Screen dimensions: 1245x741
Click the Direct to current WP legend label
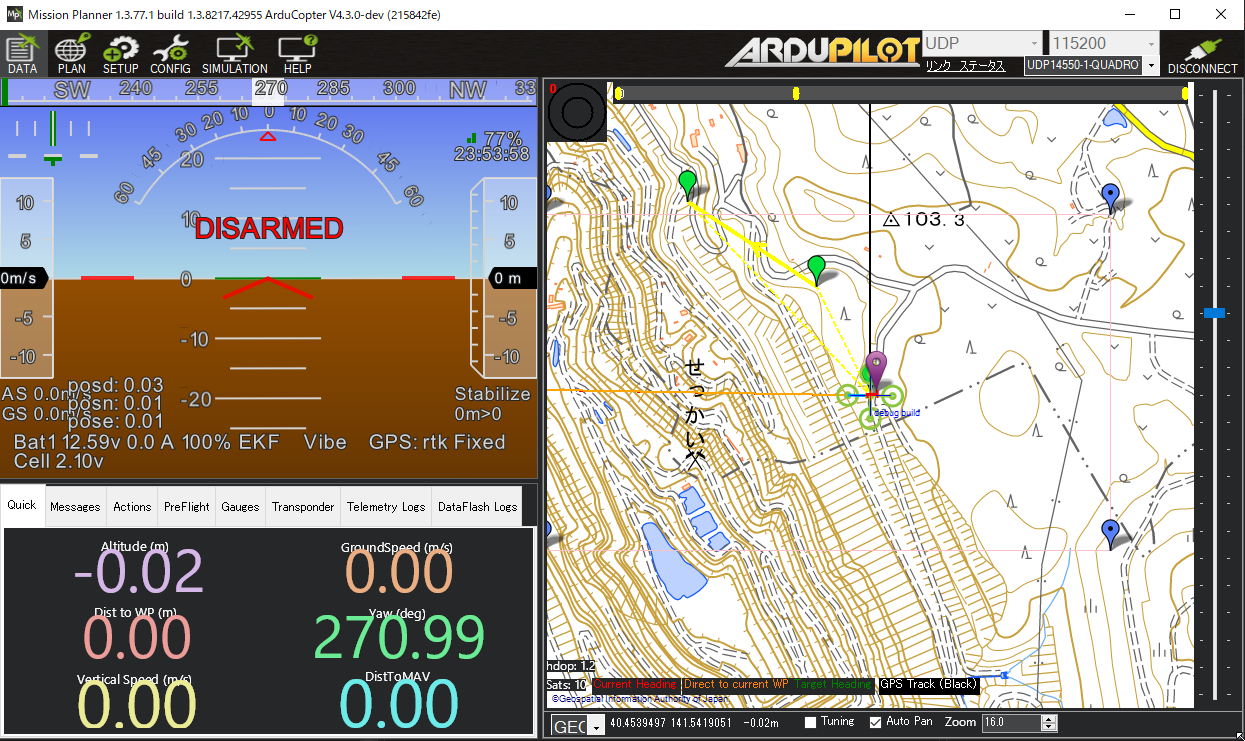(x=738, y=685)
